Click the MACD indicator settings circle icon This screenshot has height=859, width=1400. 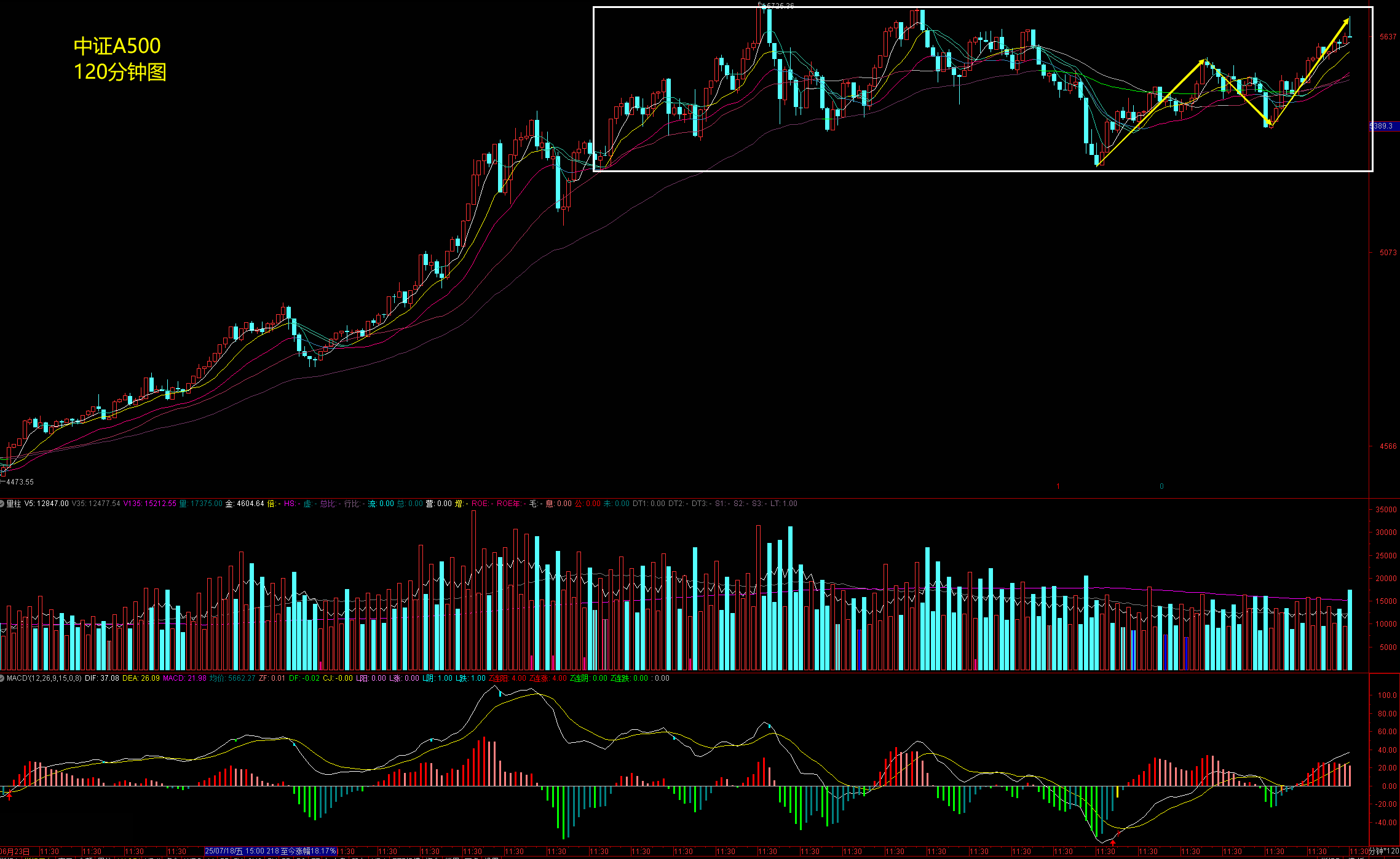click(x=2, y=678)
